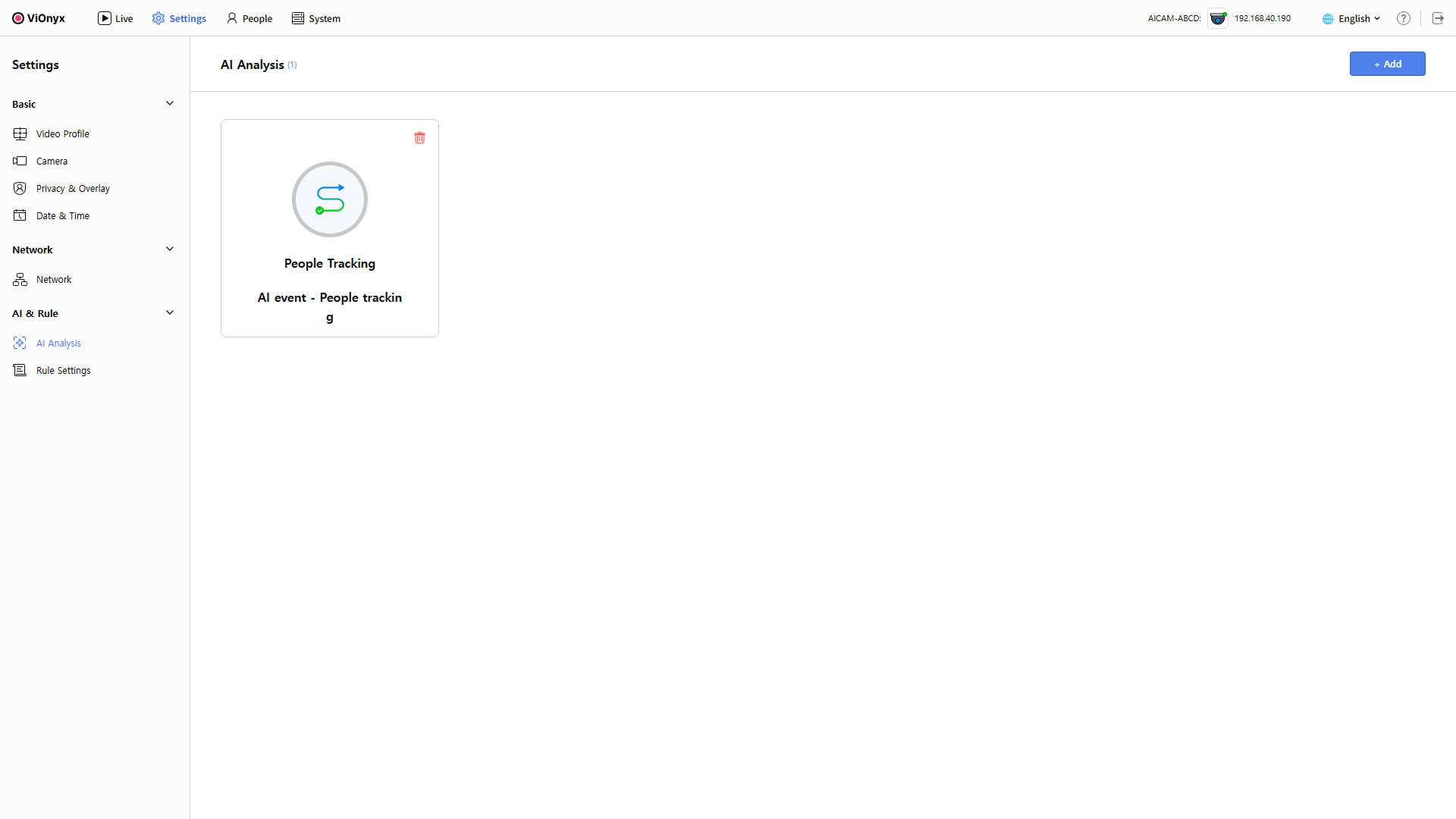Switch to the Live tab

click(115, 18)
